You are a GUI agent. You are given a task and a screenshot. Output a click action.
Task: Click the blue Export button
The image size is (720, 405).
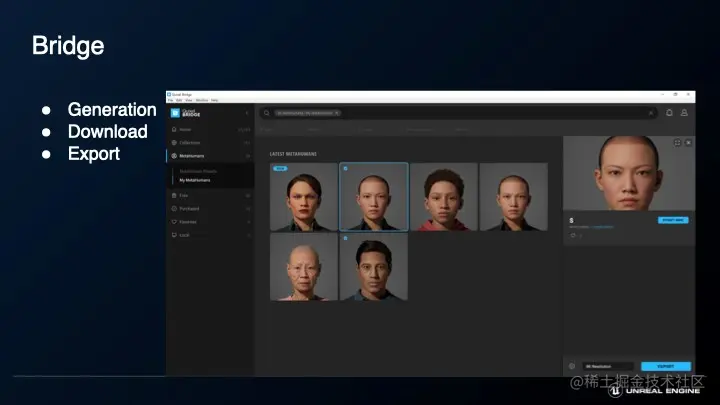click(x=666, y=366)
